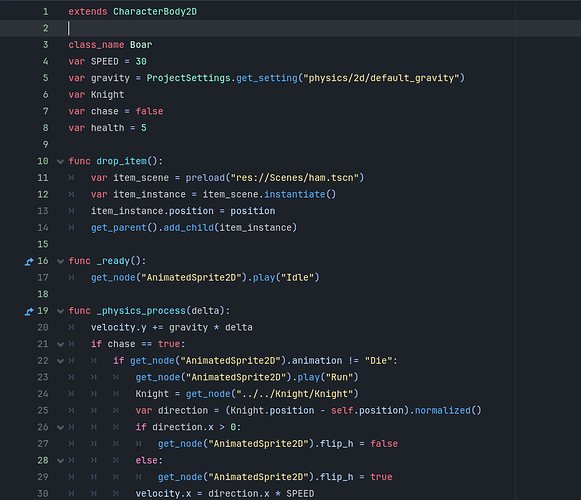Fold the 'if chase == true' block
This screenshot has width=581, height=500.
click(x=60, y=344)
